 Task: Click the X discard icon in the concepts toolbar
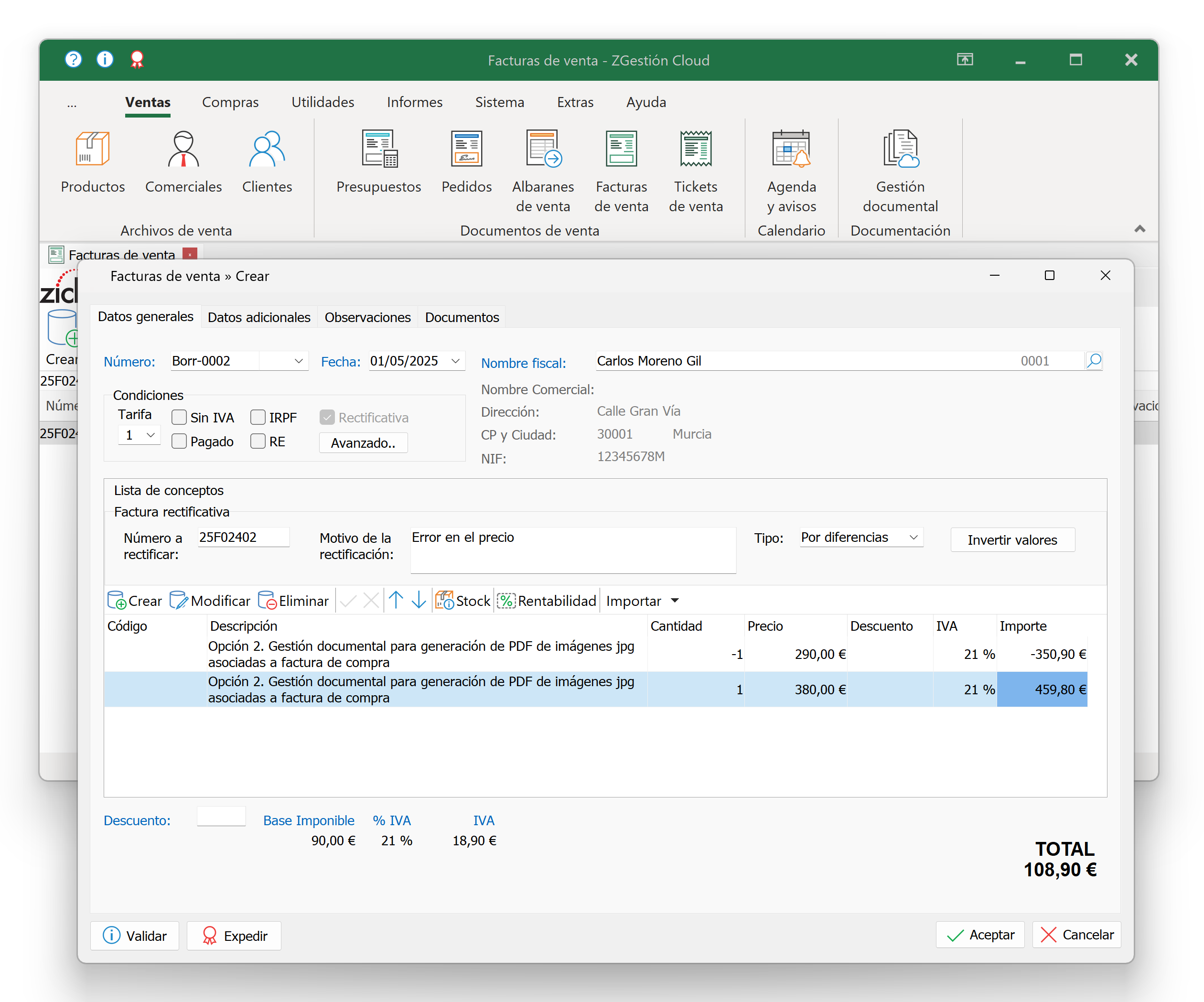(x=371, y=601)
